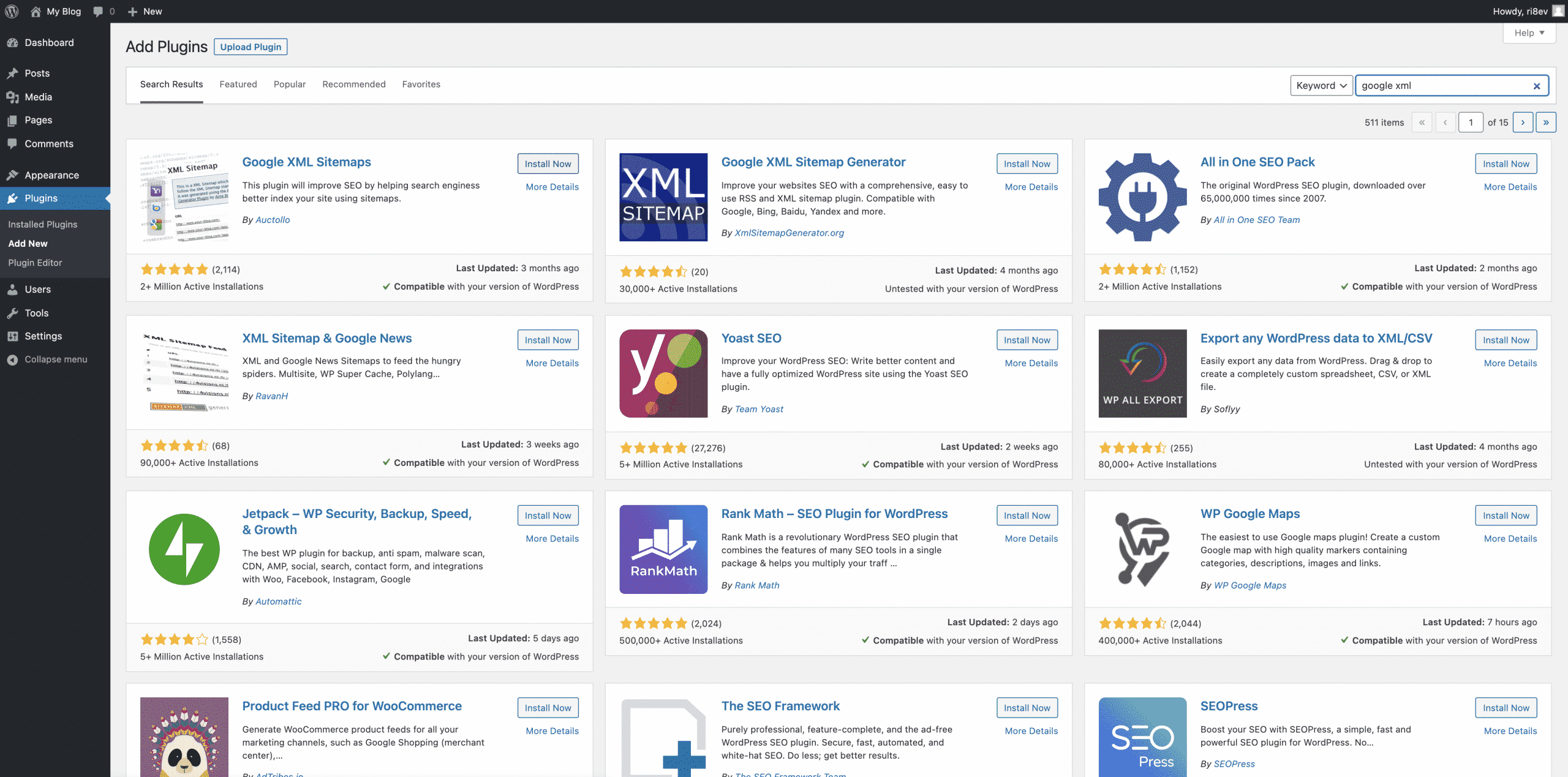1568x777 pixels.
Task: Click the Yoast SEO plugin thumbnail
Action: 663,373
